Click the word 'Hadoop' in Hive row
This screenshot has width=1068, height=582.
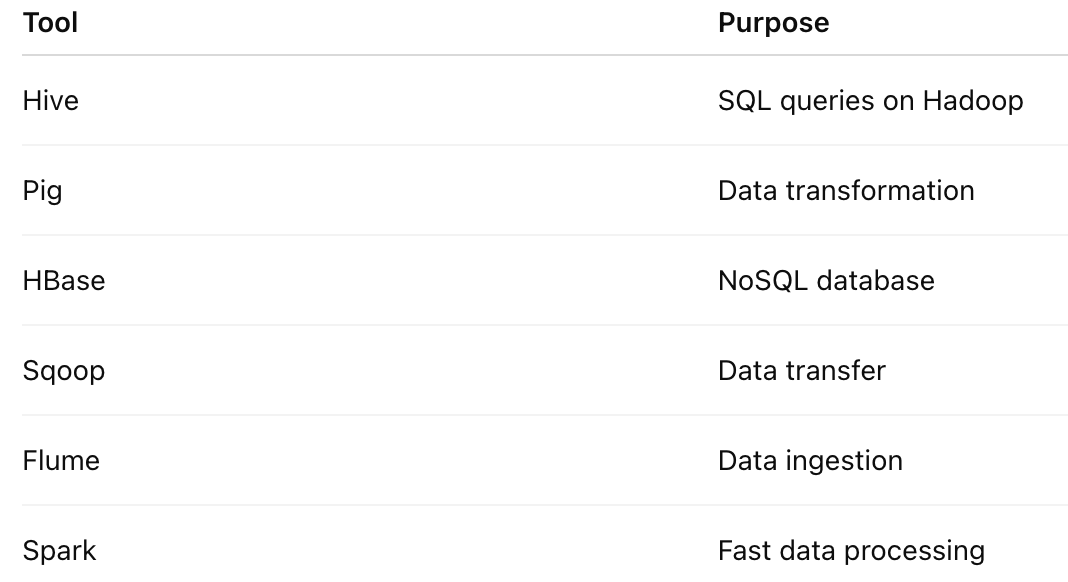973,101
